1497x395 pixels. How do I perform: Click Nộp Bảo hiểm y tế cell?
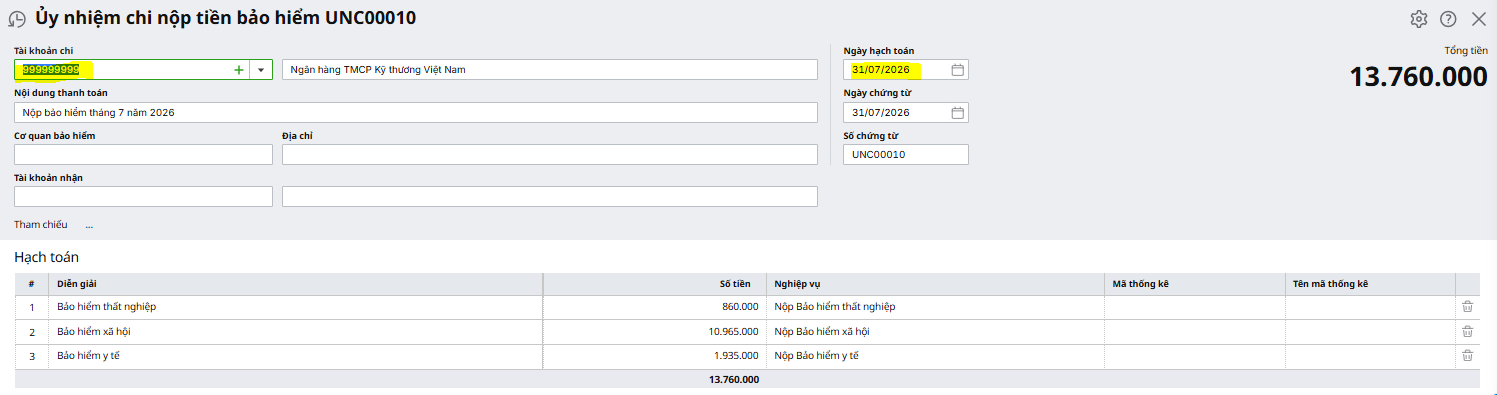pos(936,356)
